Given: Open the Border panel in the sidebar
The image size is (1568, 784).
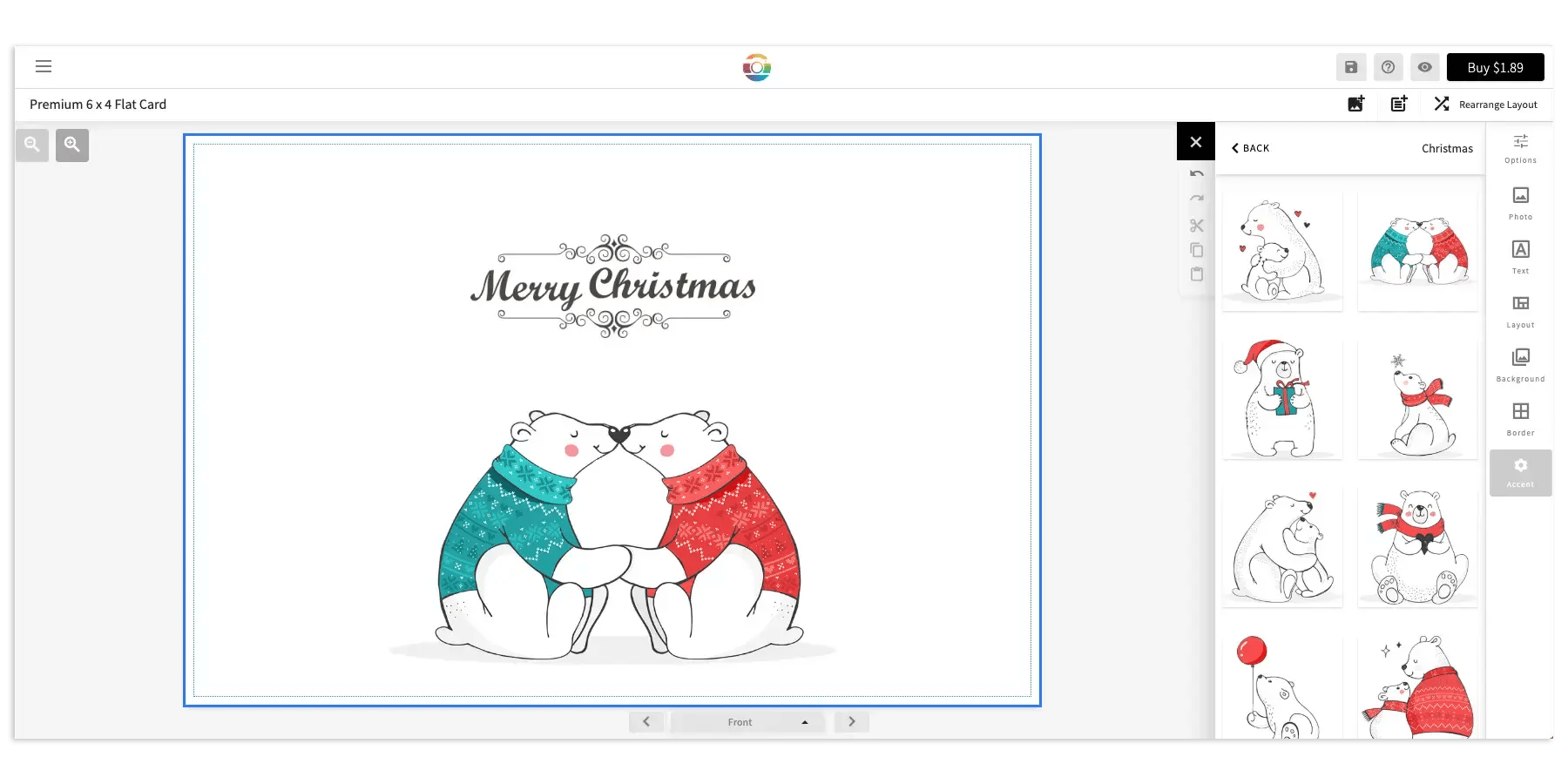Looking at the screenshot, I should [1520, 418].
